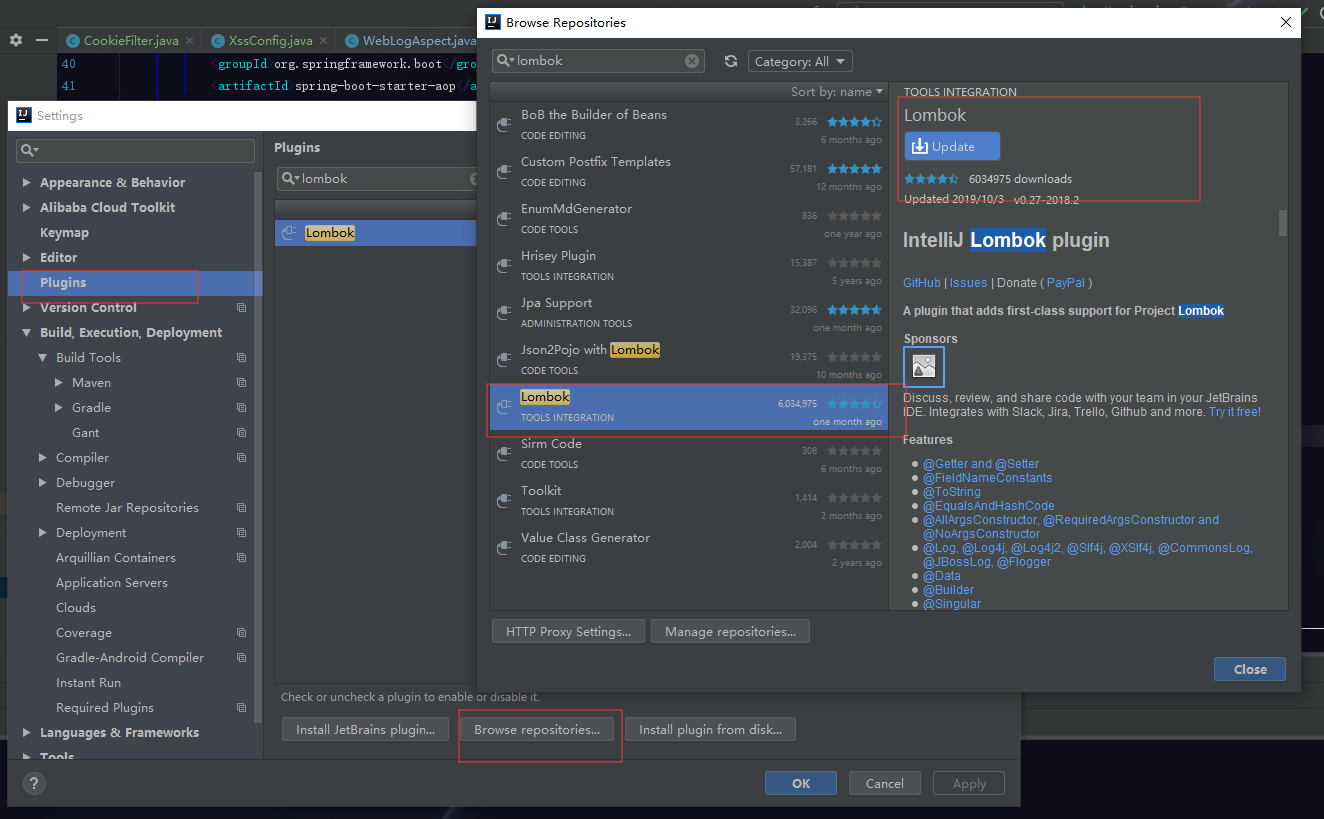Click the Try it free! link
Viewport: 1324px width, 819px height.
[x=1235, y=412]
